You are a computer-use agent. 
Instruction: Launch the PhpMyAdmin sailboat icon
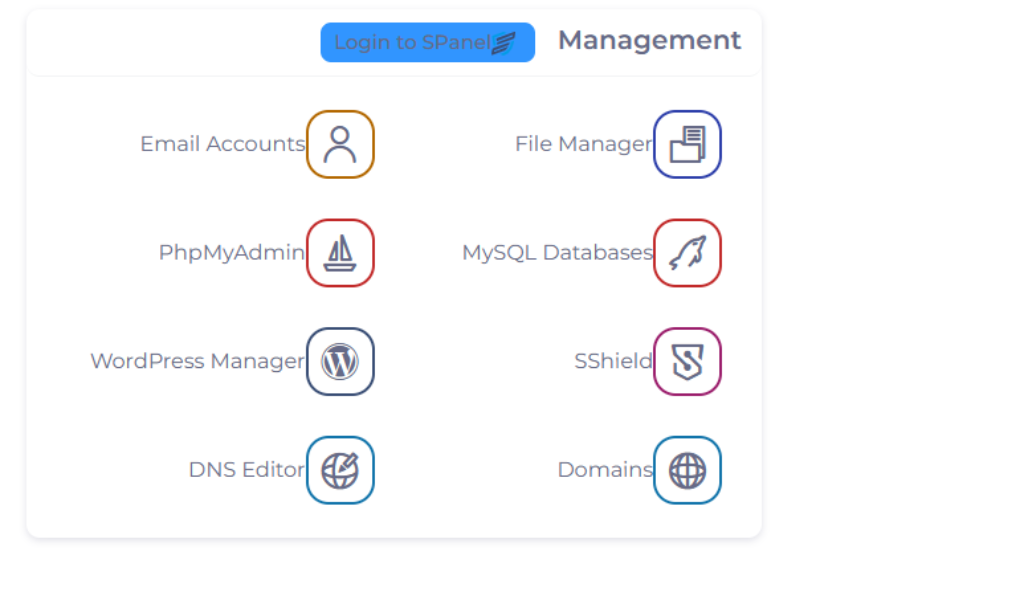click(x=340, y=253)
